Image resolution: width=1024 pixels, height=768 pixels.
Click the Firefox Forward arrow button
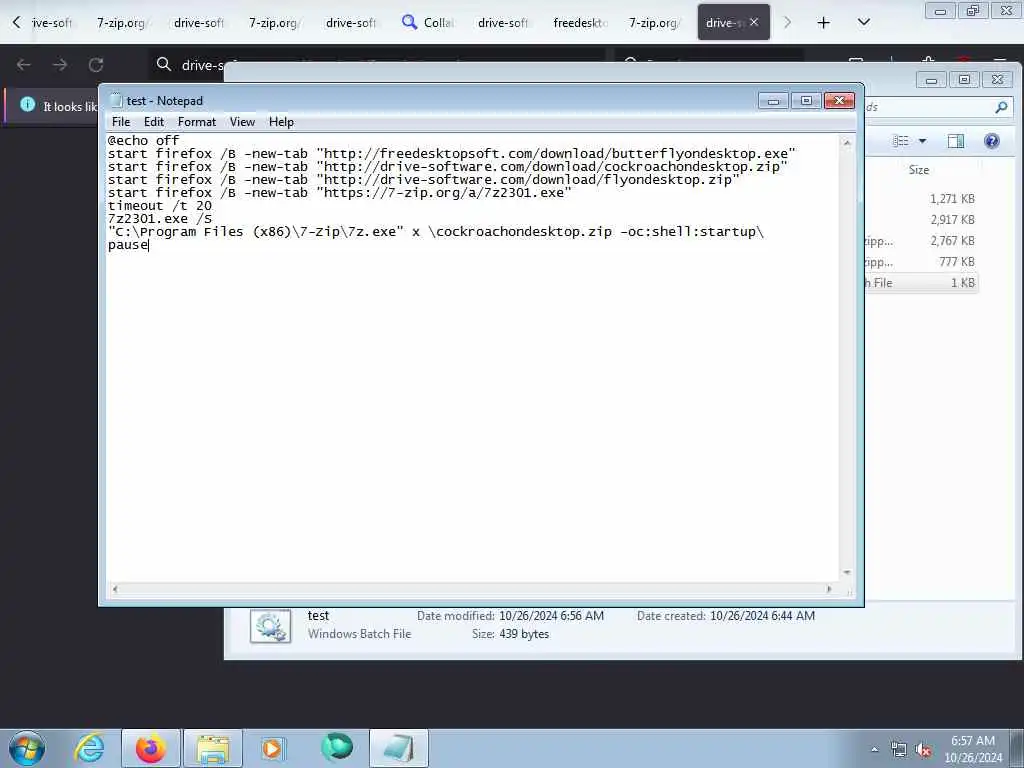coord(60,65)
